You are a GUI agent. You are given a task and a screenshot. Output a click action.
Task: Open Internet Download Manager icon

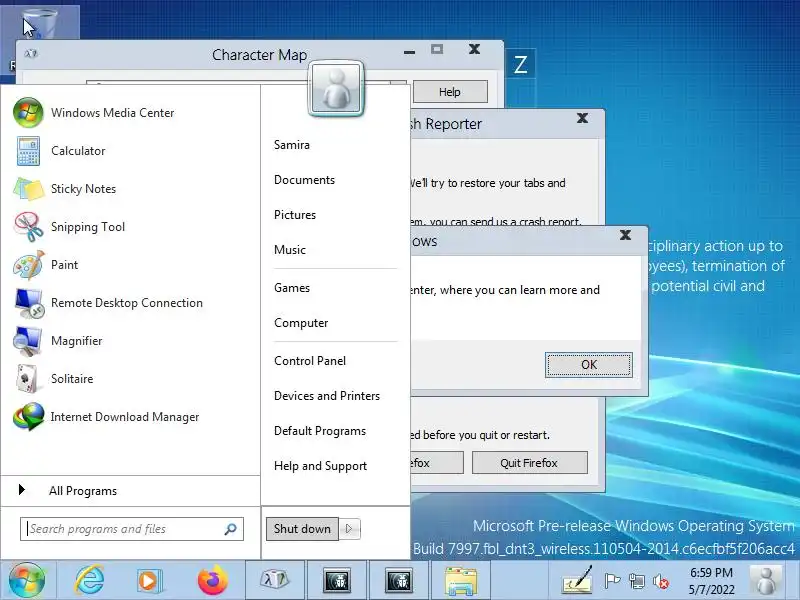(28, 417)
